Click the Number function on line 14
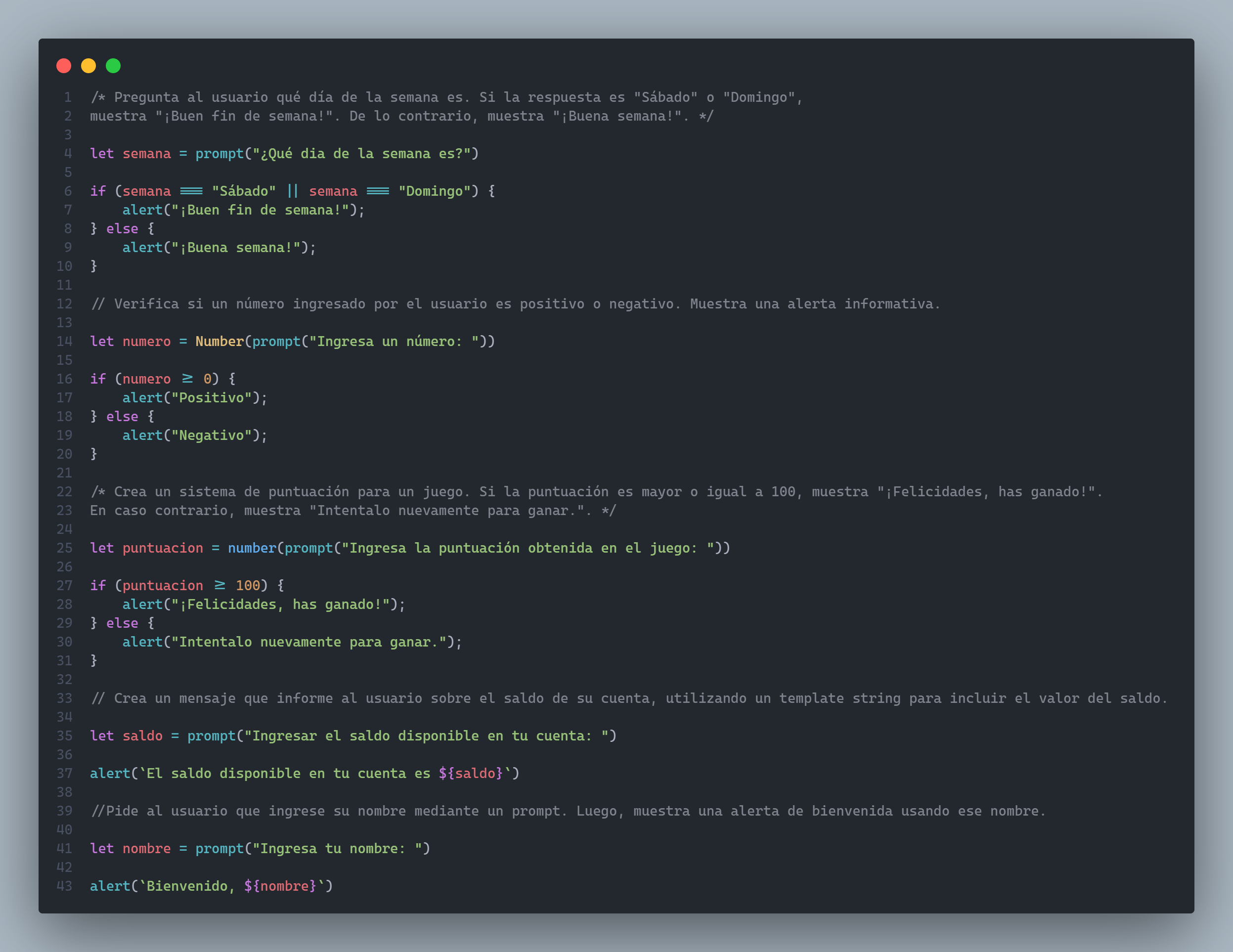Viewport: 1233px width, 952px height. 220,342
